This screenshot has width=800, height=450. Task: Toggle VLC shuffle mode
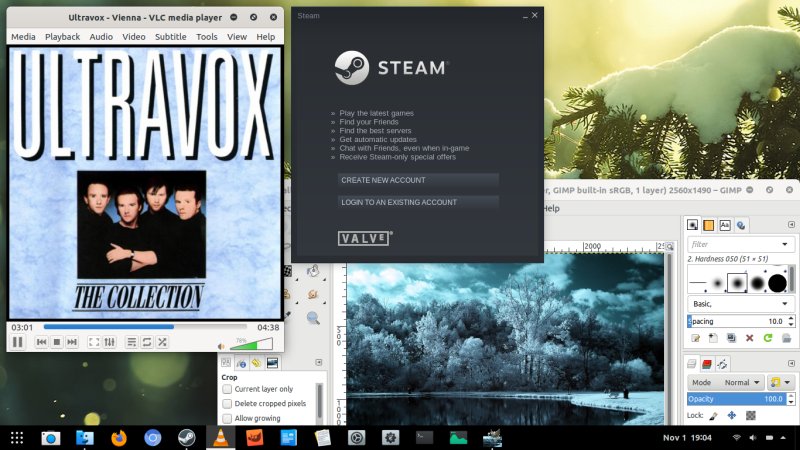[x=161, y=342]
